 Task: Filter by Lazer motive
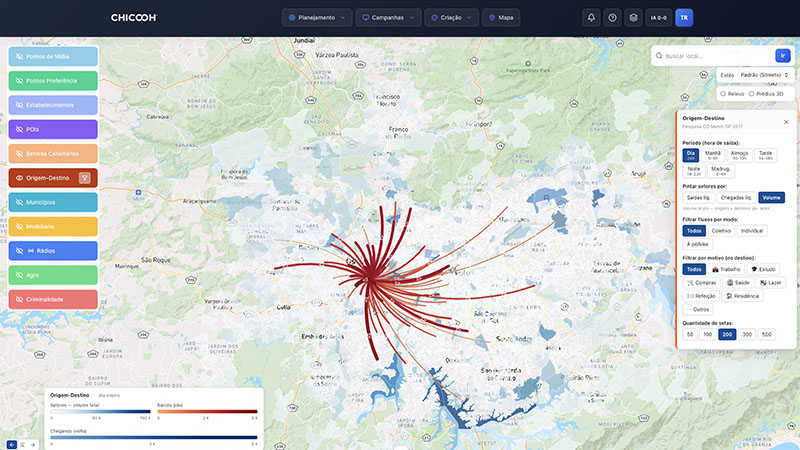click(x=770, y=283)
